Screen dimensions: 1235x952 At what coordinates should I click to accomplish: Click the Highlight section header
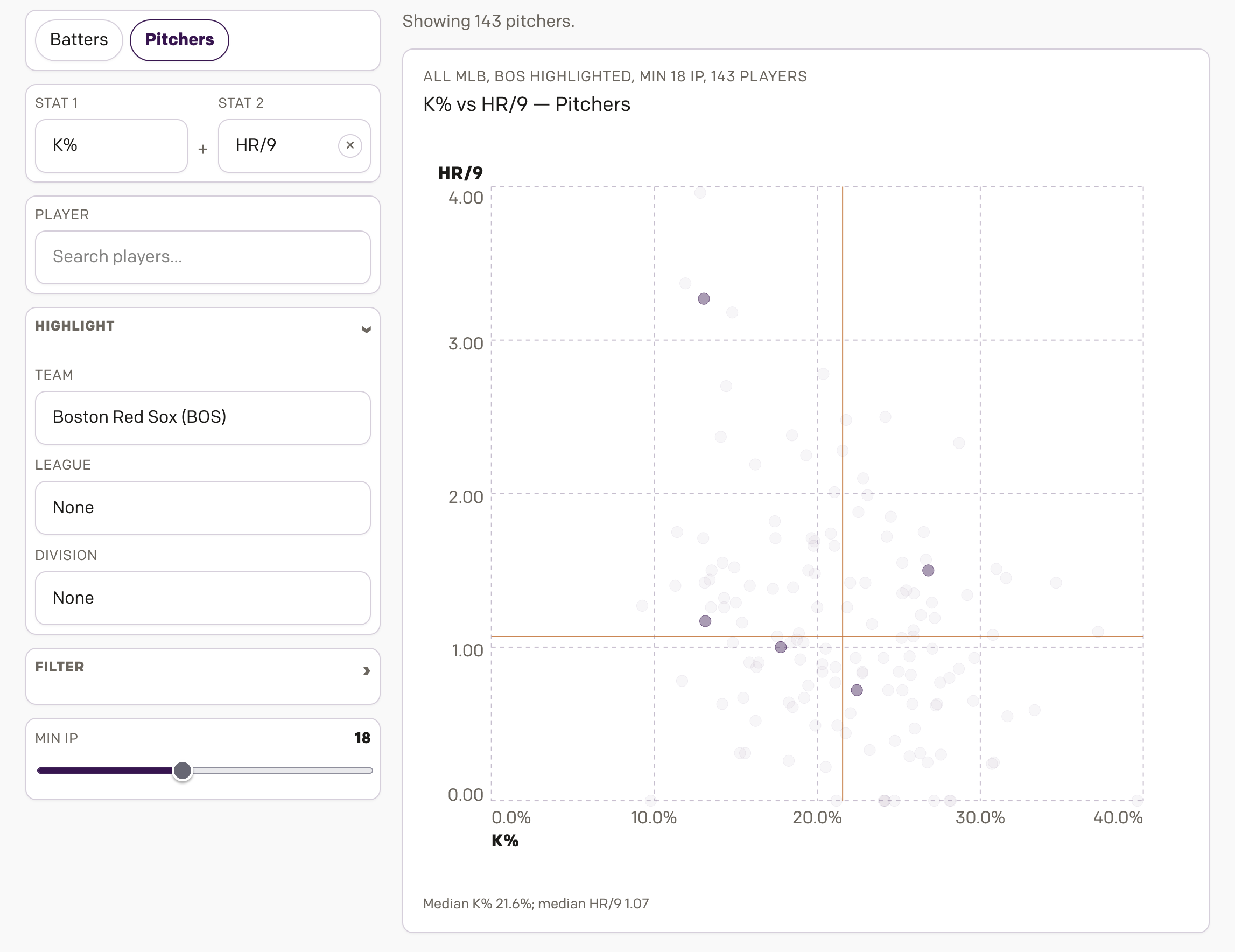tap(75, 326)
